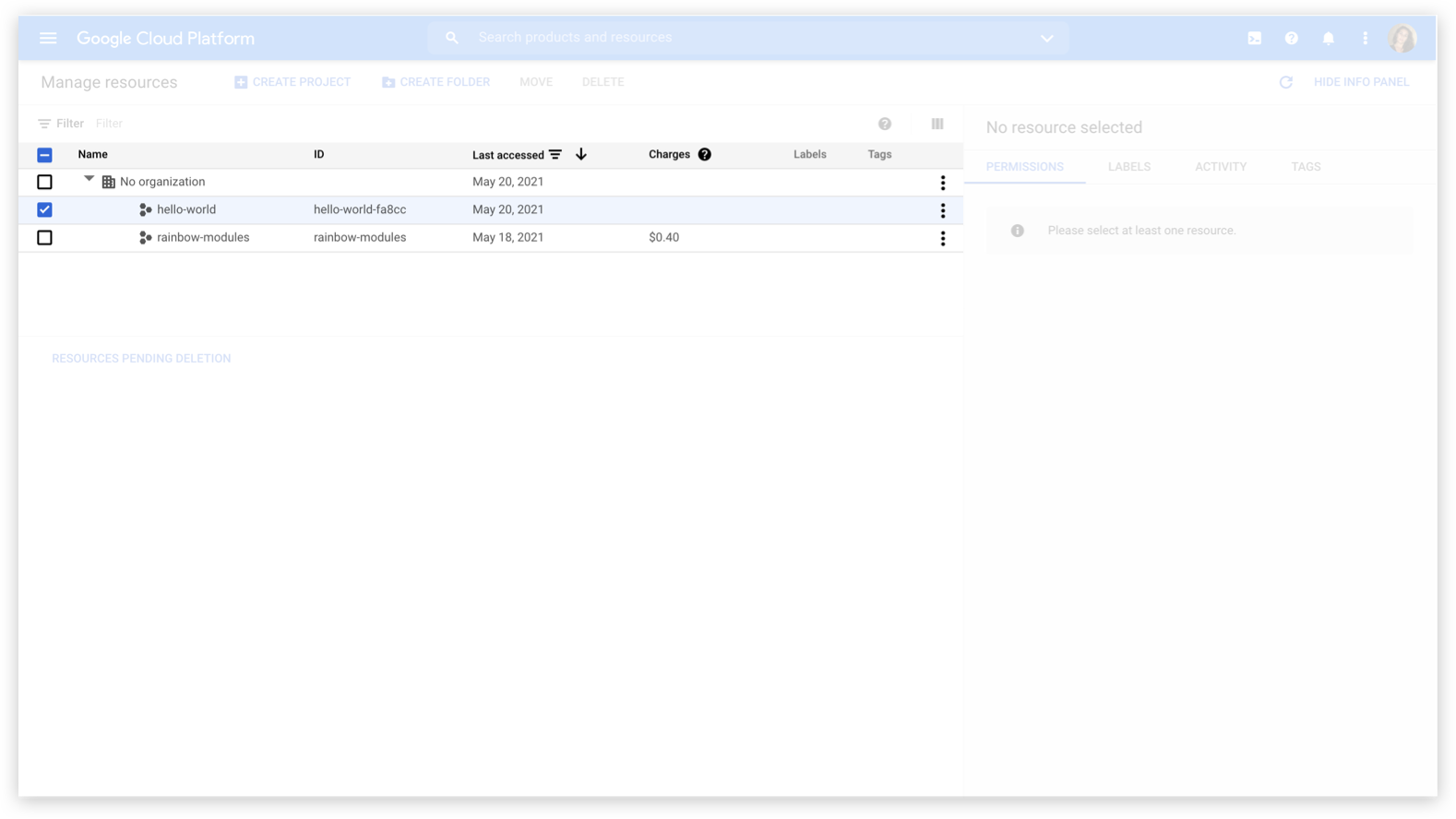Click the Last accessed sort lines icon
1456x819 pixels.
(555, 154)
